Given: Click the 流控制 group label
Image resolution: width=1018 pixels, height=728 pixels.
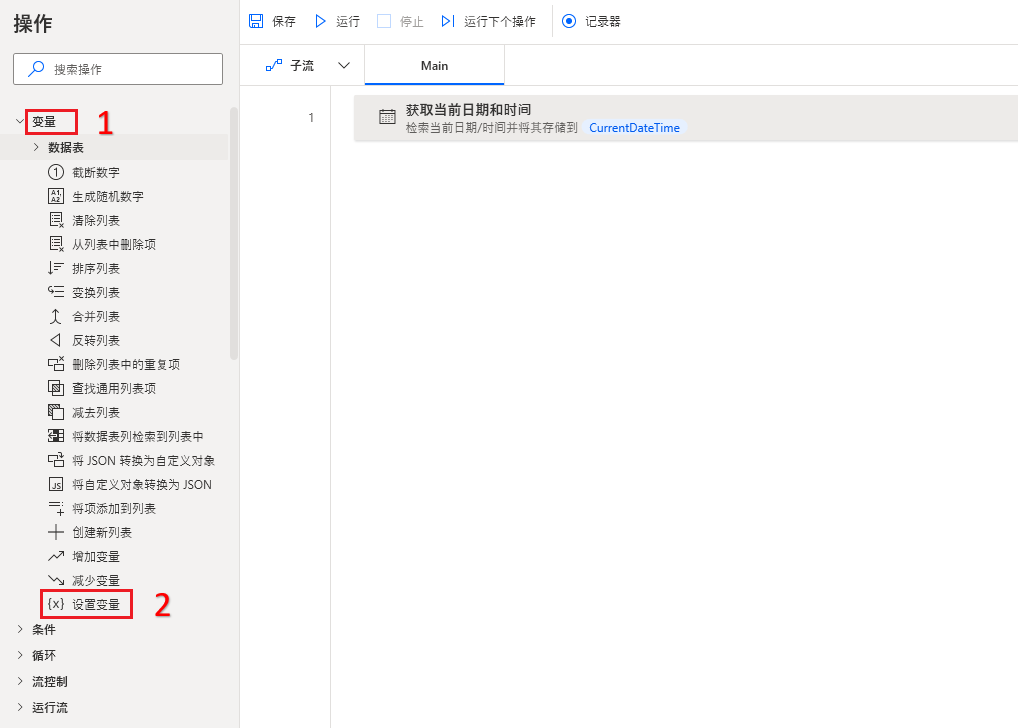Looking at the screenshot, I should [x=50, y=681].
